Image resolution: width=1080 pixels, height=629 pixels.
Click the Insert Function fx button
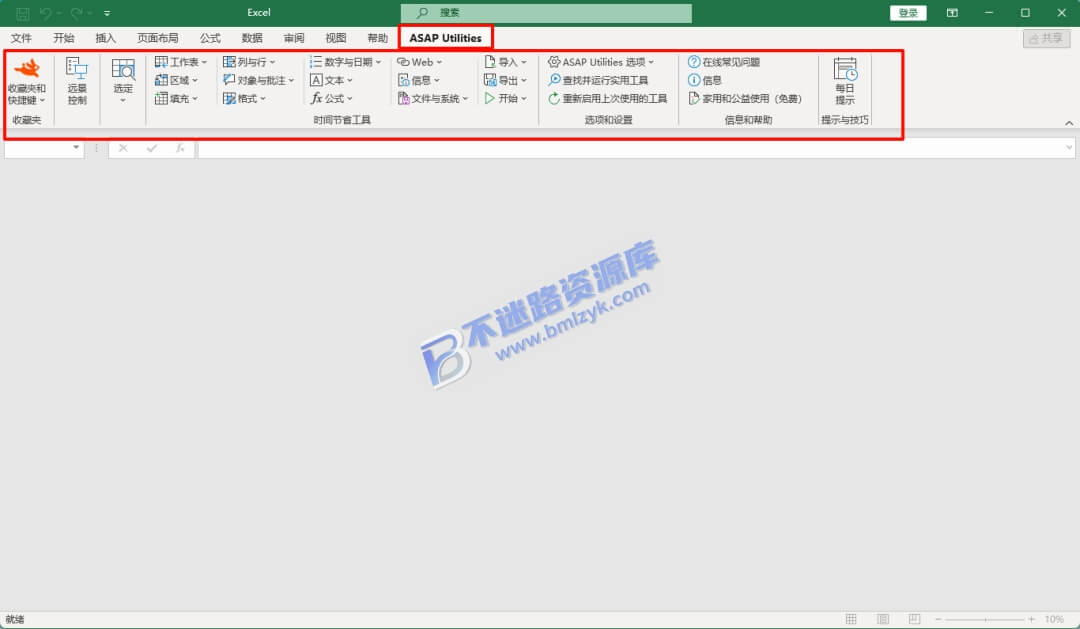click(x=180, y=148)
